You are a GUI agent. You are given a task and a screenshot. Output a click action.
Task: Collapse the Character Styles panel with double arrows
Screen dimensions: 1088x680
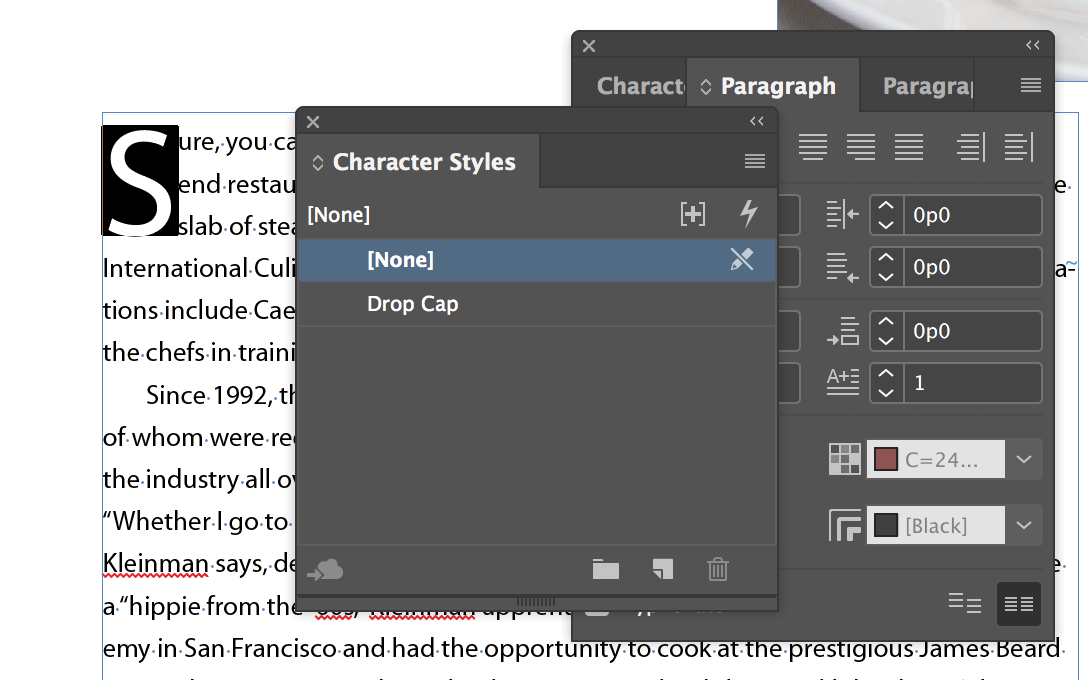(757, 121)
